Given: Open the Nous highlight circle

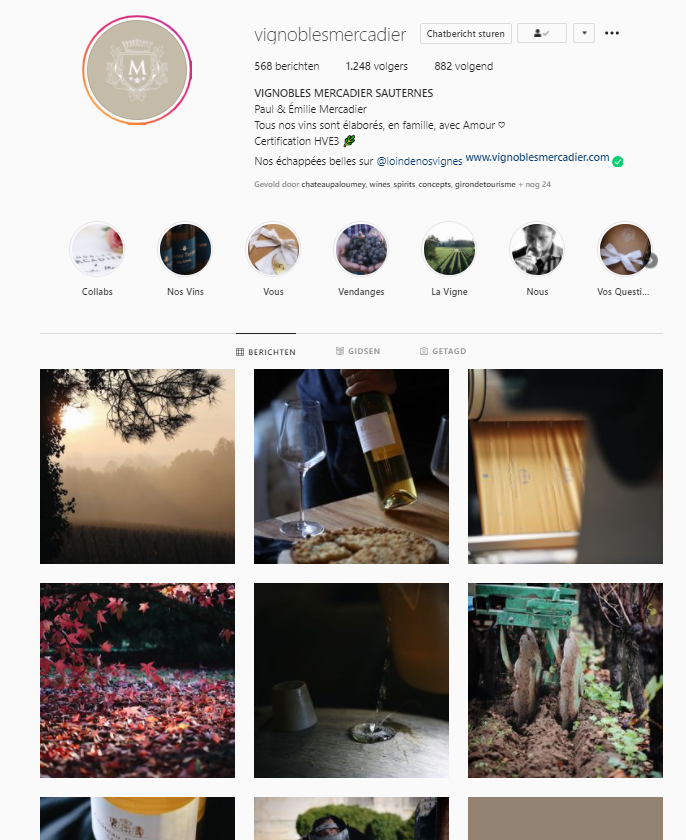Looking at the screenshot, I should click(537, 250).
